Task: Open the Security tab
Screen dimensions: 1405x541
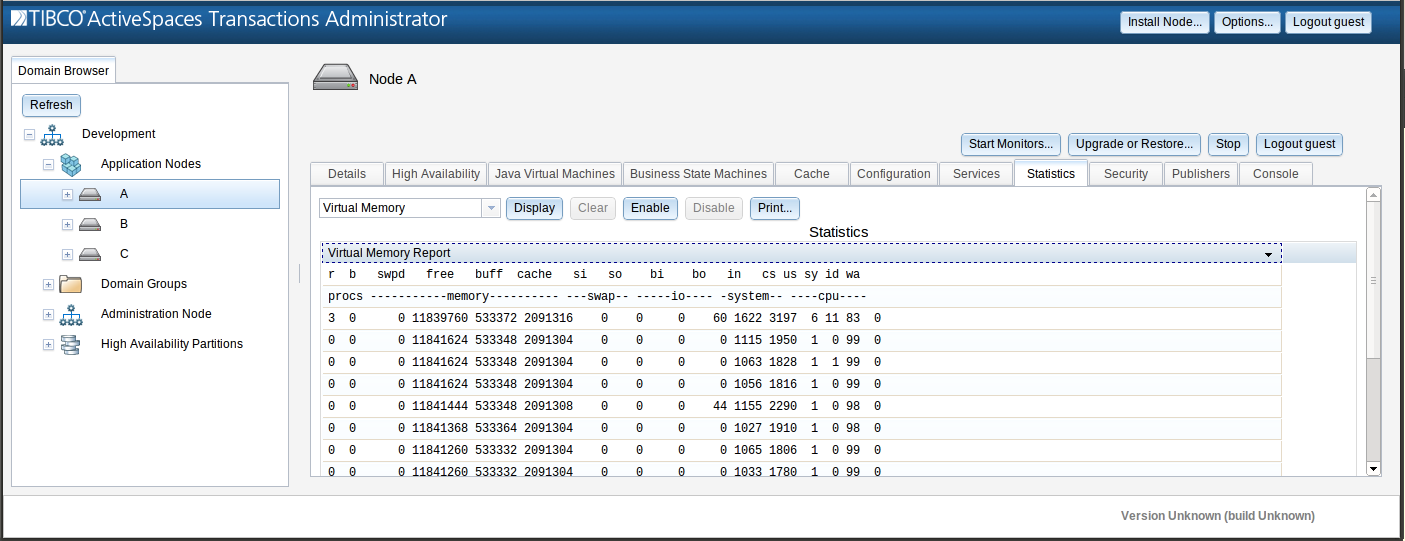Action: click(x=1126, y=174)
